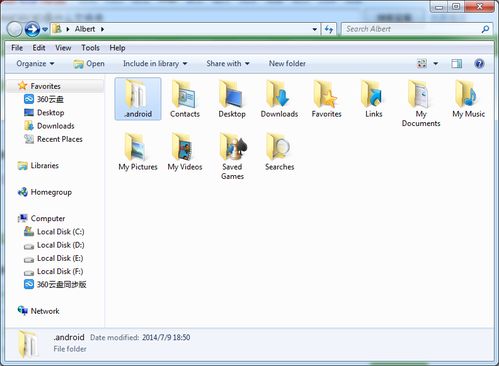Expand address bar history dropdown
The width and height of the screenshot is (499, 366).
pos(314,29)
